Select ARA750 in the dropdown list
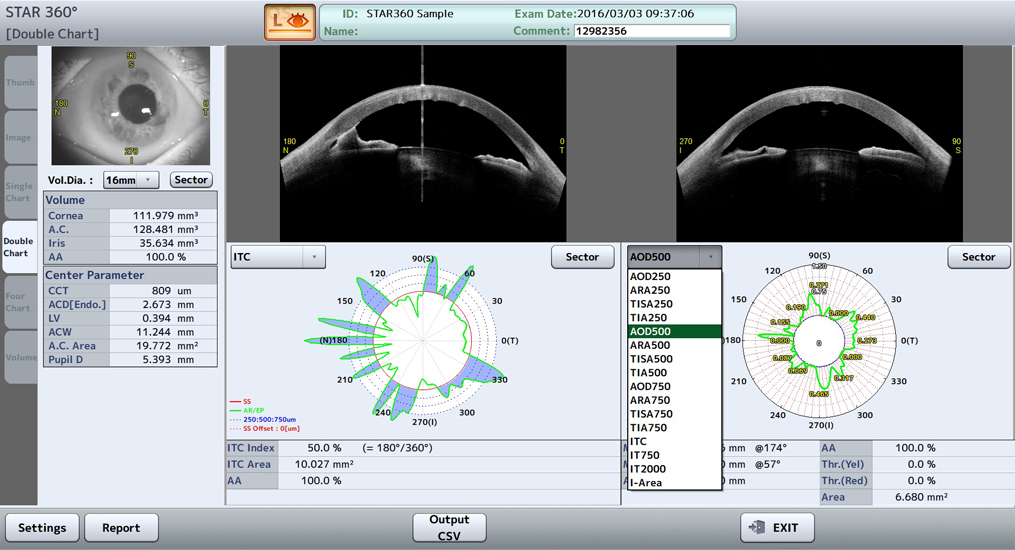Image resolution: width=1015 pixels, height=550 pixels. click(650, 400)
